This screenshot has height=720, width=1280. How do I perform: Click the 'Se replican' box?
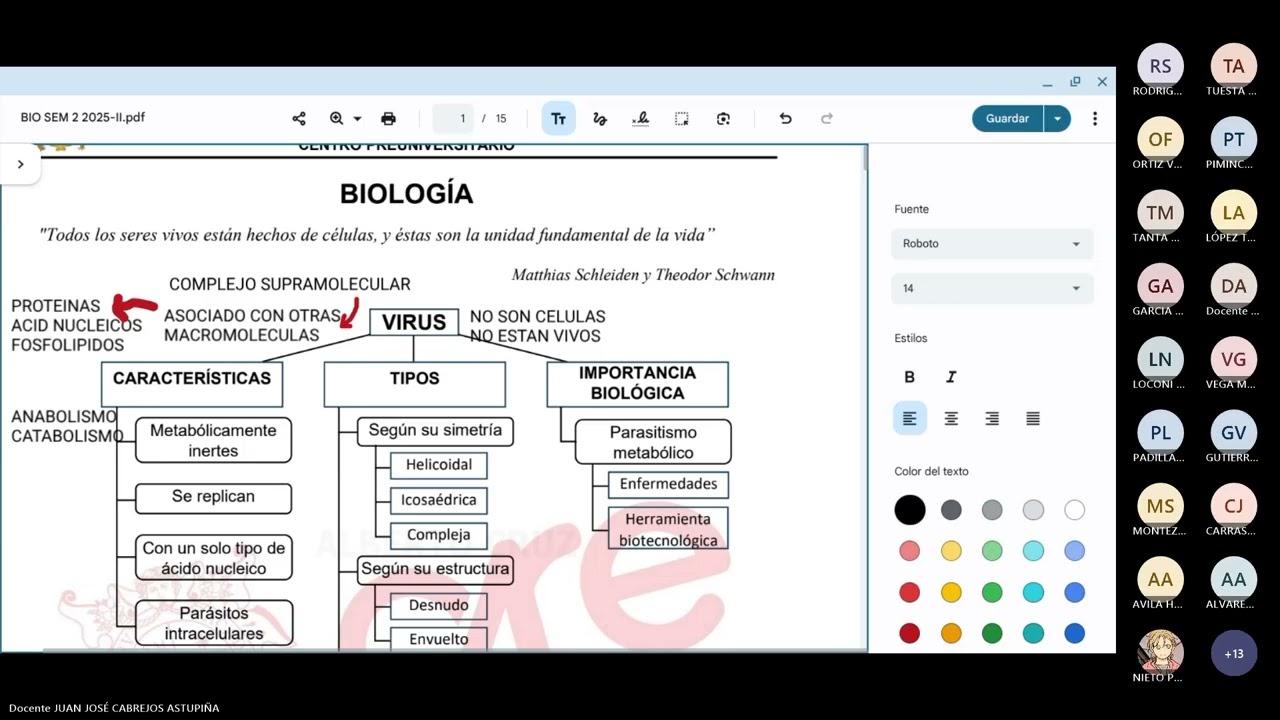click(213, 498)
